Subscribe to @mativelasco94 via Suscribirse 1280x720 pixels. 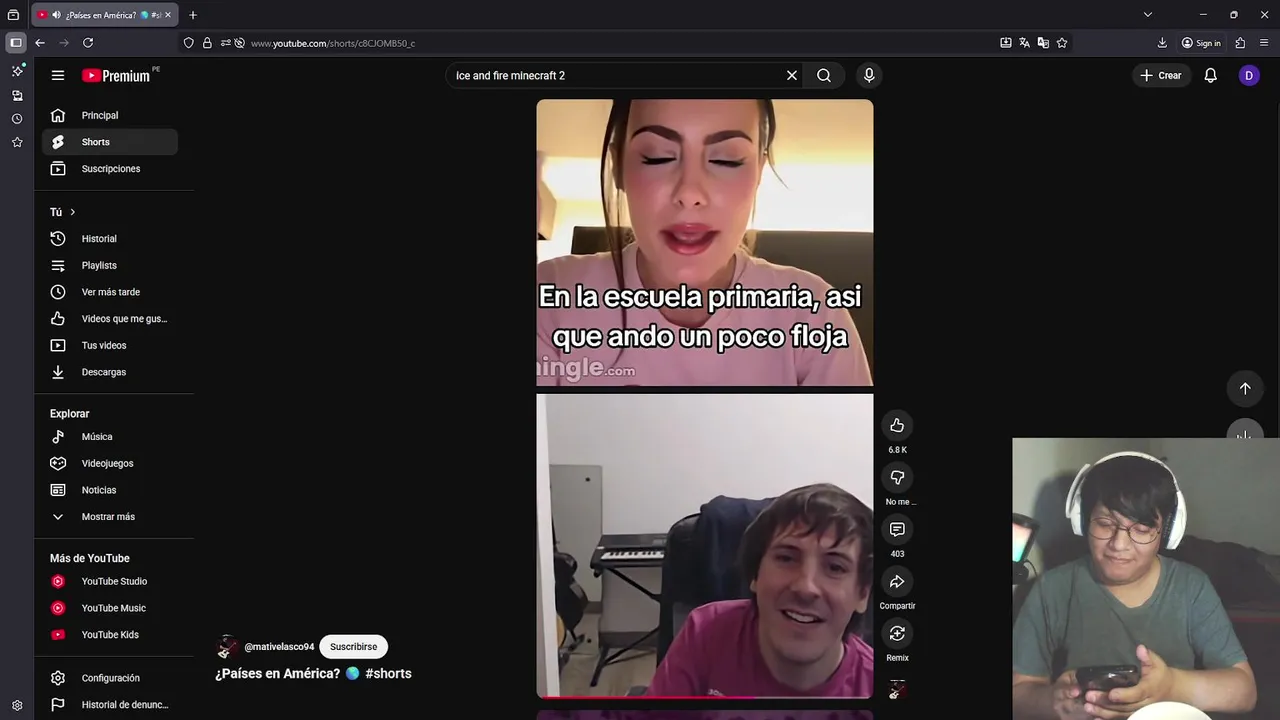(353, 647)
